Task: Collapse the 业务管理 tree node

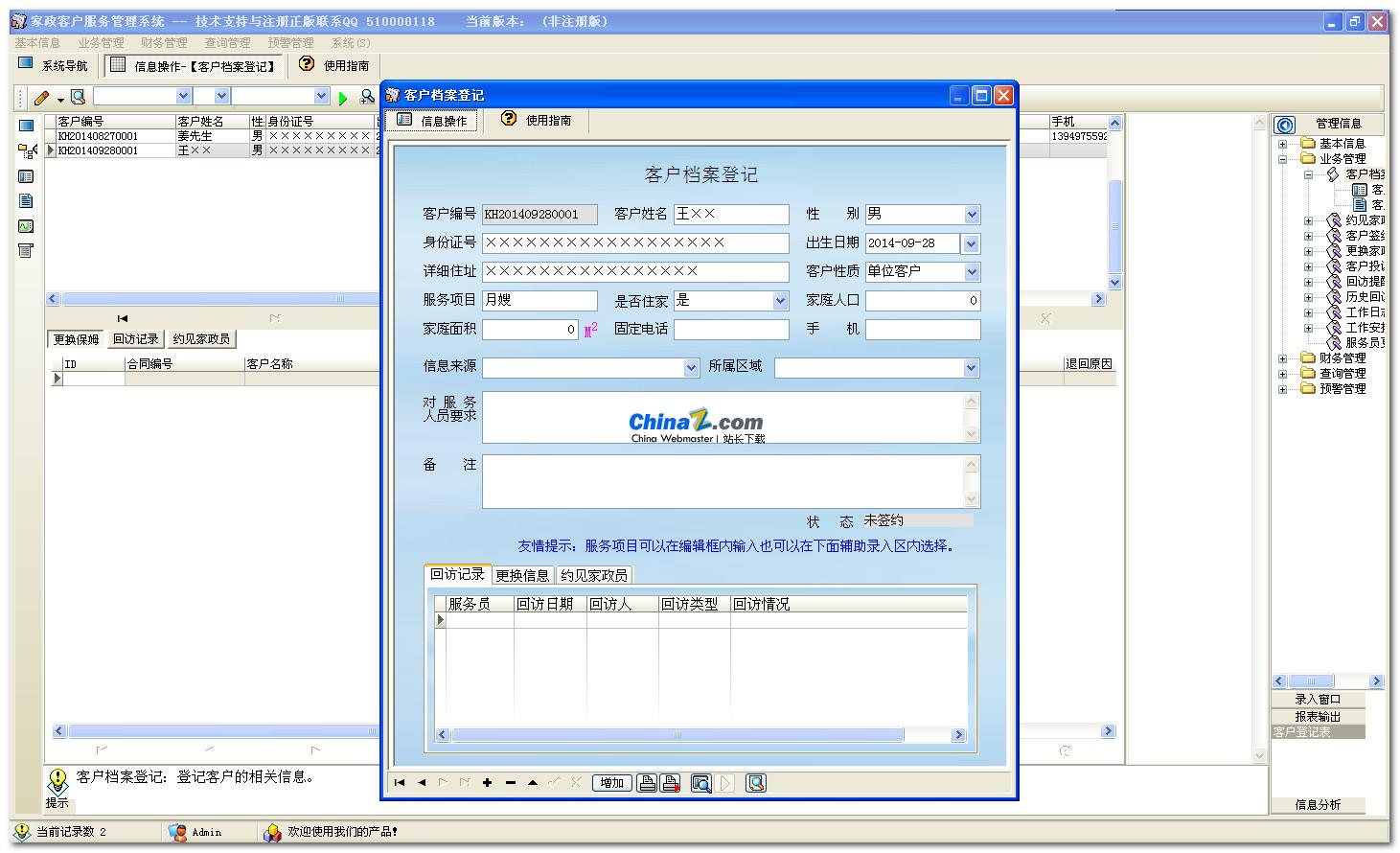Action: click(1283, 159)
